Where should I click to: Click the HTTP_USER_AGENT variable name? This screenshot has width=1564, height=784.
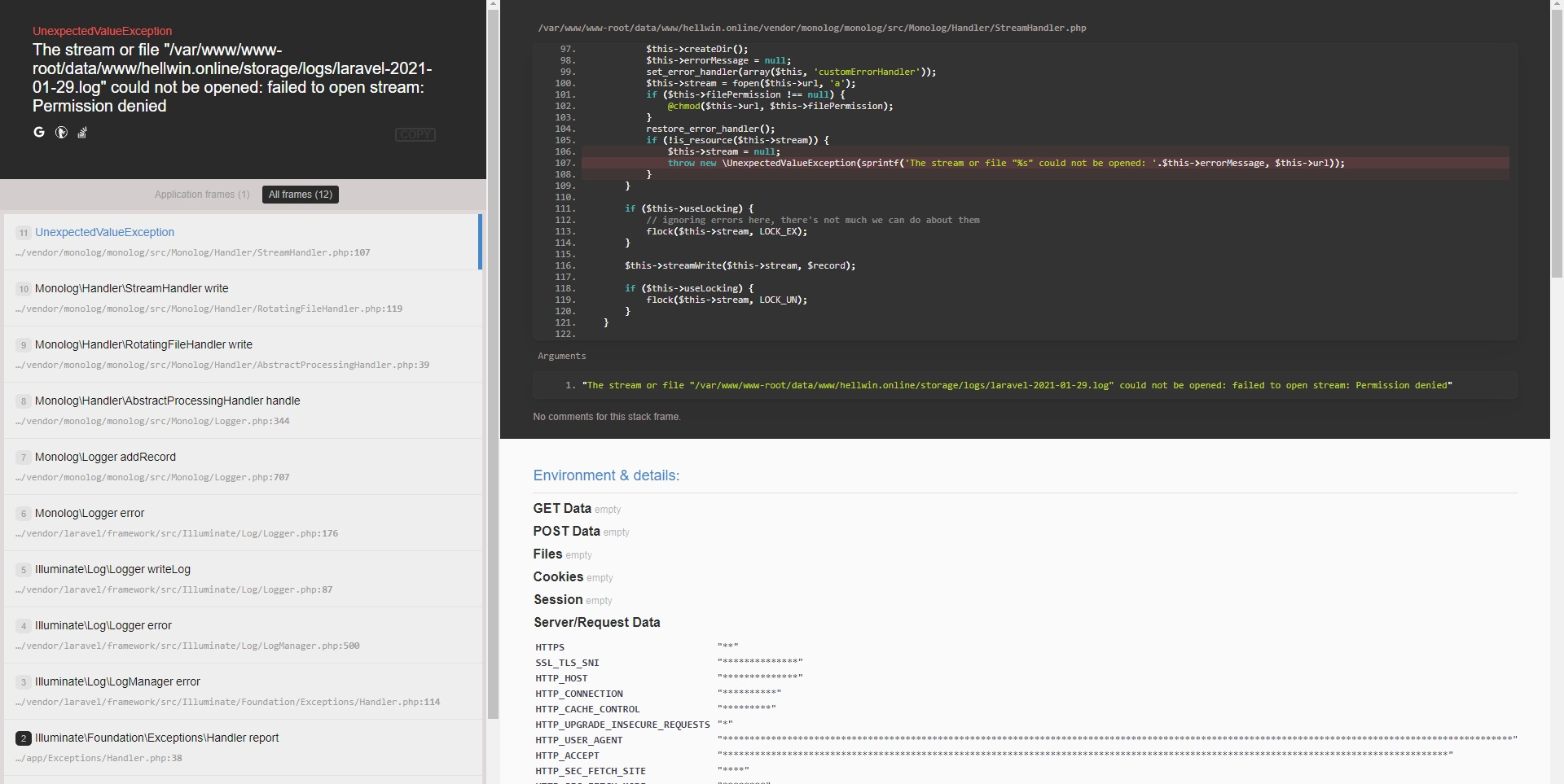tap(578, 740)
